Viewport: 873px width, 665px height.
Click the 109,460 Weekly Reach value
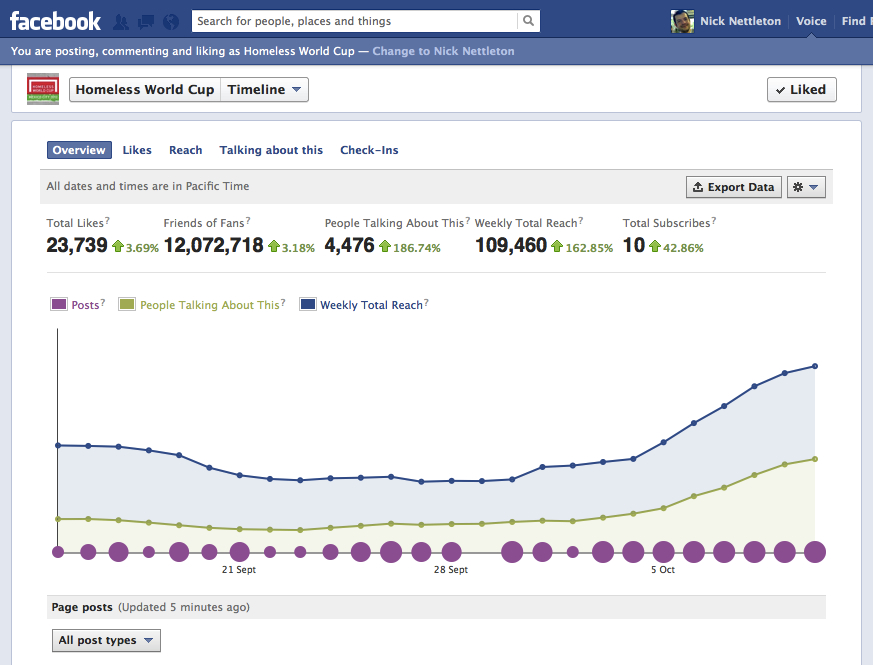(511, 245)
